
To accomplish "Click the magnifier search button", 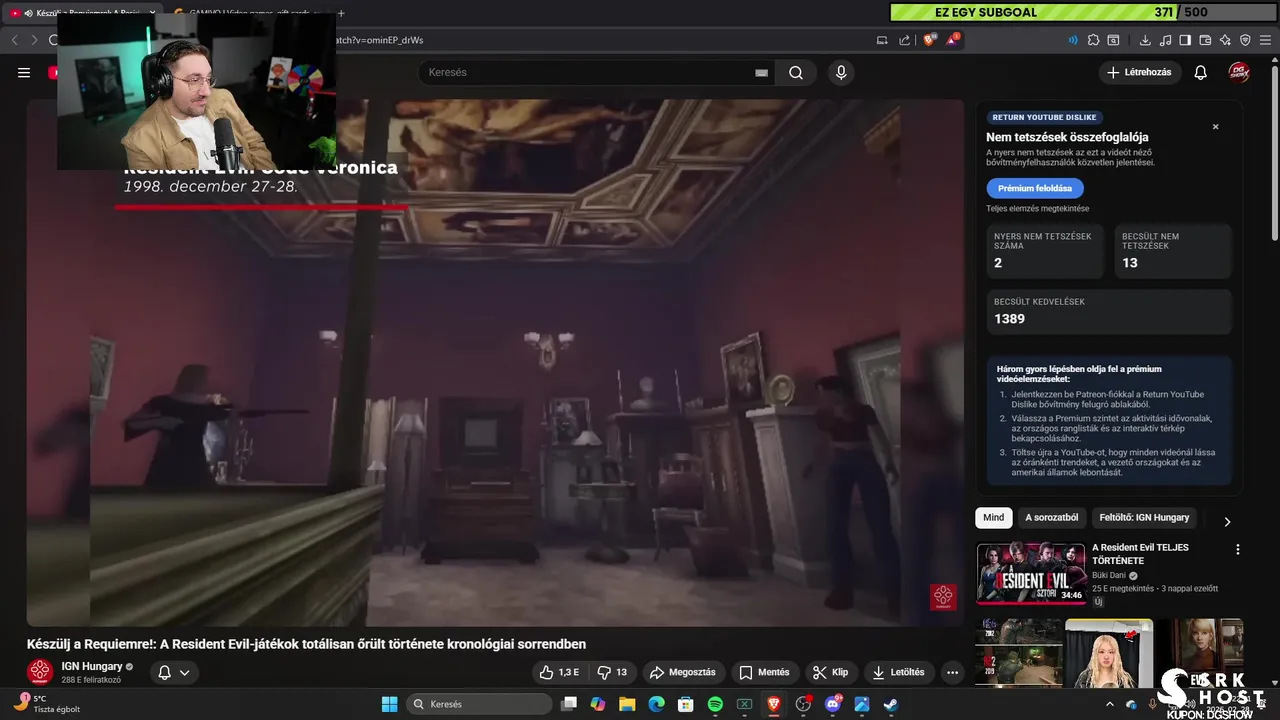I will click(x=796, y=72).
